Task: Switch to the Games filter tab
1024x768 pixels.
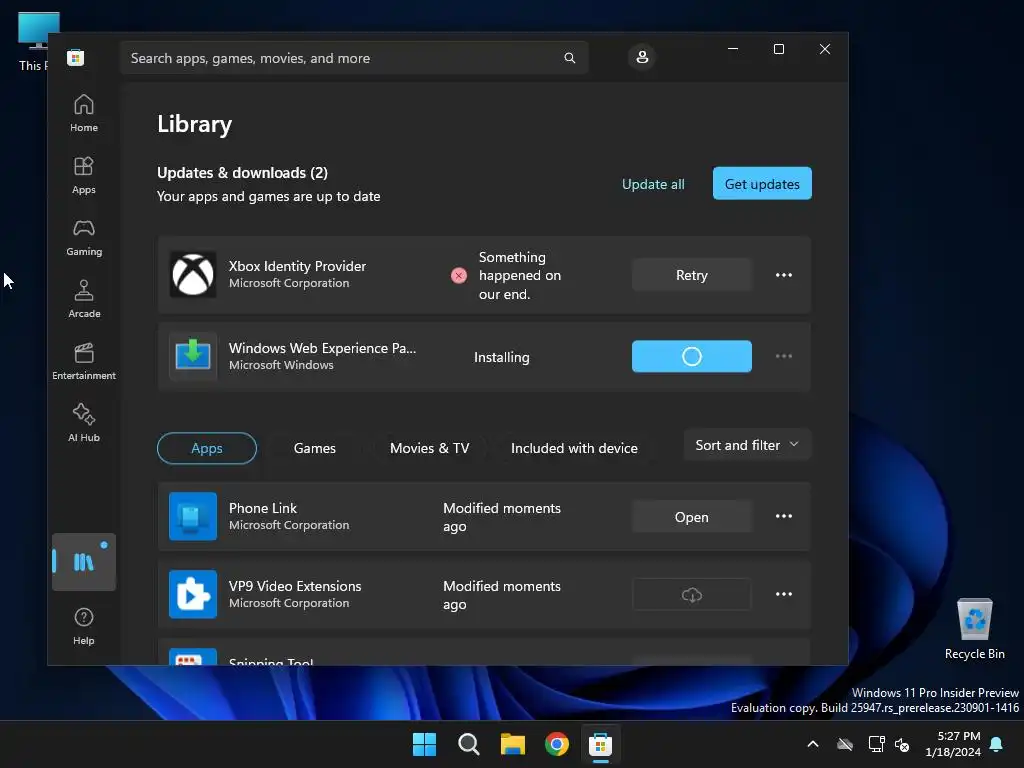Action: coord(315,448)
